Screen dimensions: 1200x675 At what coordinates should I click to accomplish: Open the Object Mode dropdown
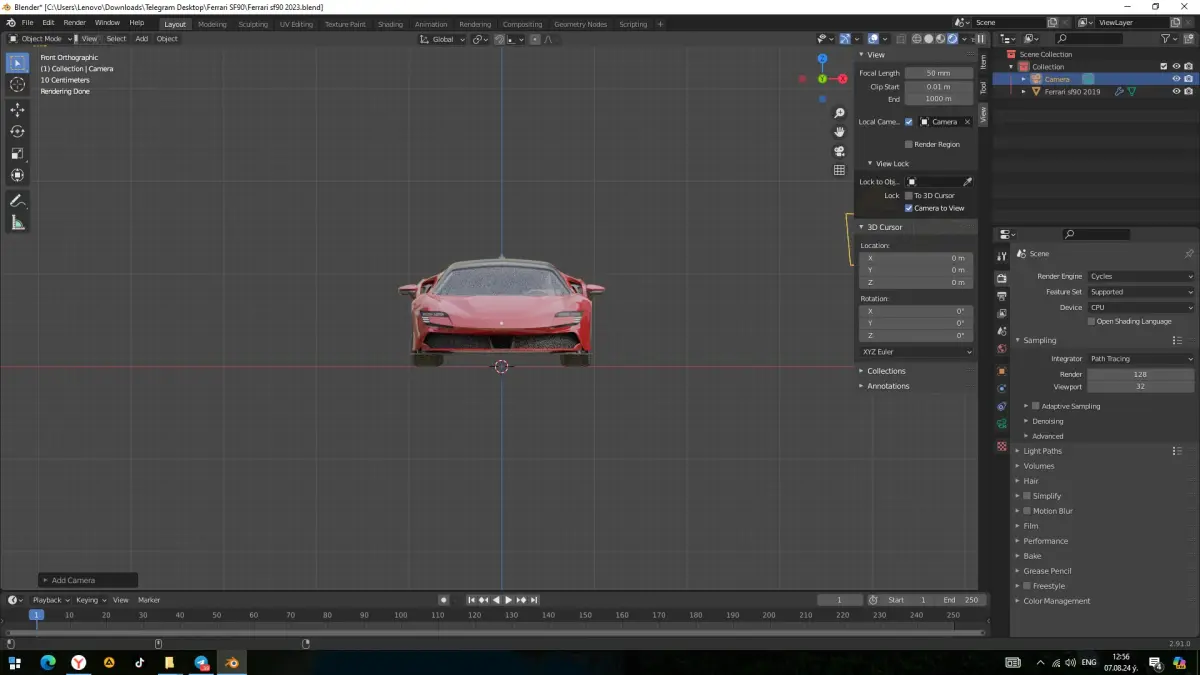click(41, 39)
